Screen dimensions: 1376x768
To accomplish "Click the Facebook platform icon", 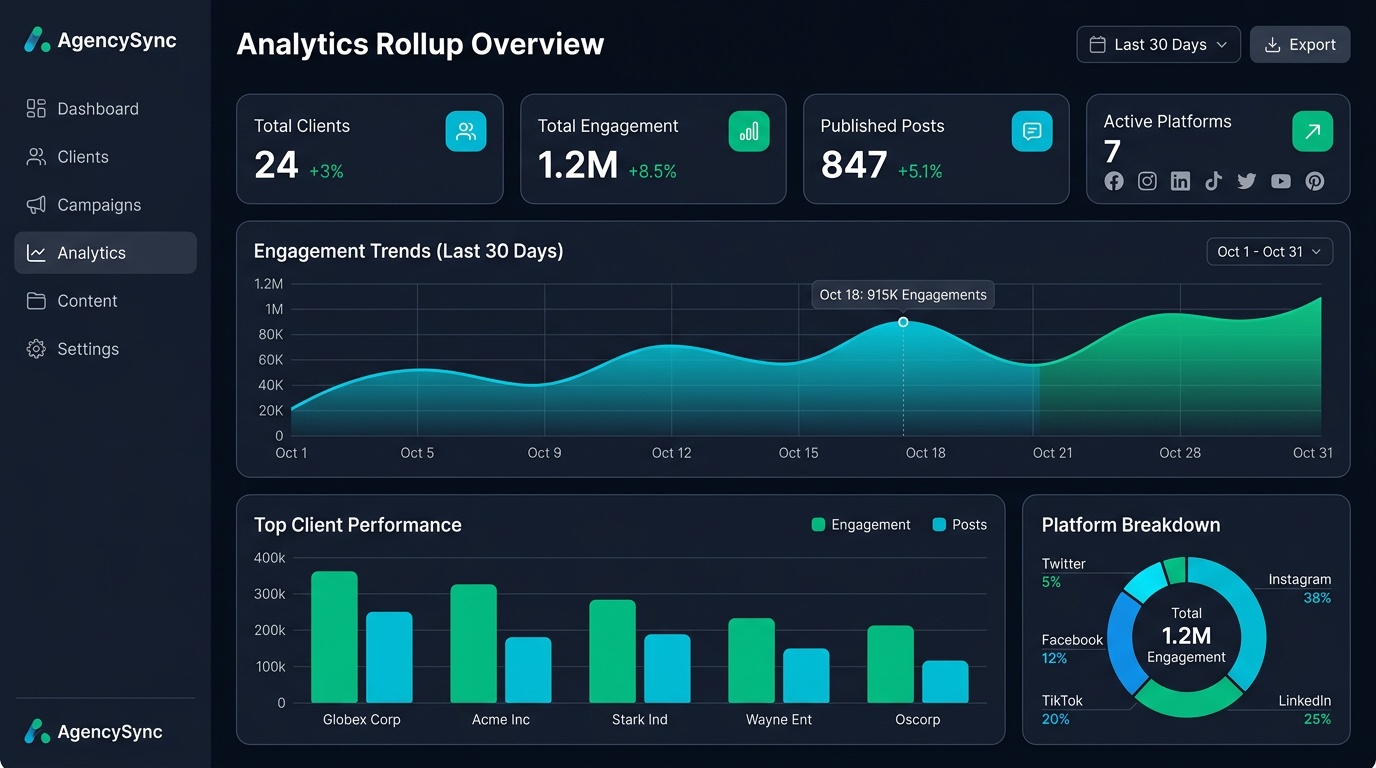I will click(x=1113, y=181).
